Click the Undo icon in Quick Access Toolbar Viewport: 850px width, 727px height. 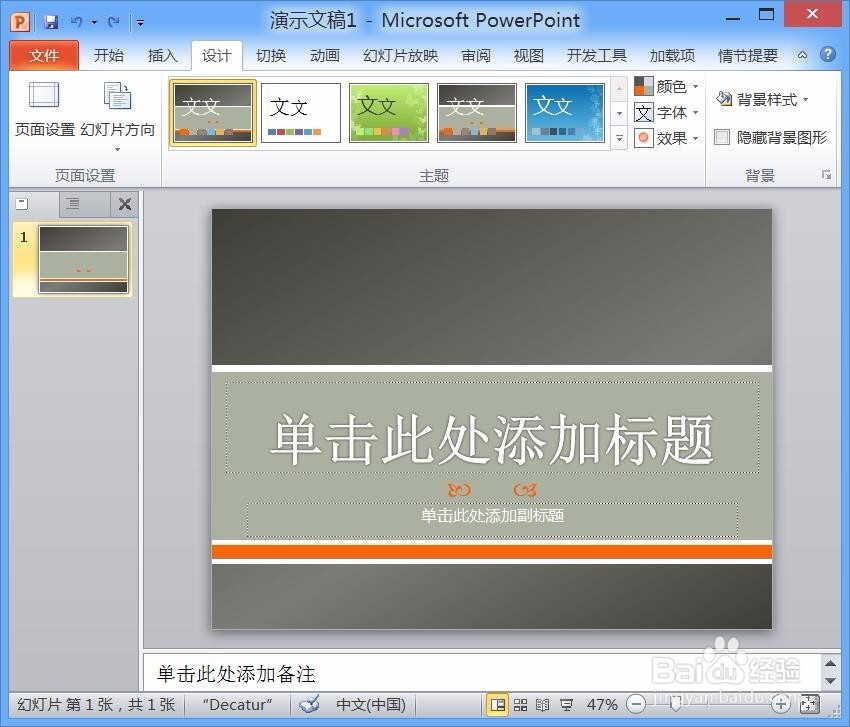coord(76,20)
